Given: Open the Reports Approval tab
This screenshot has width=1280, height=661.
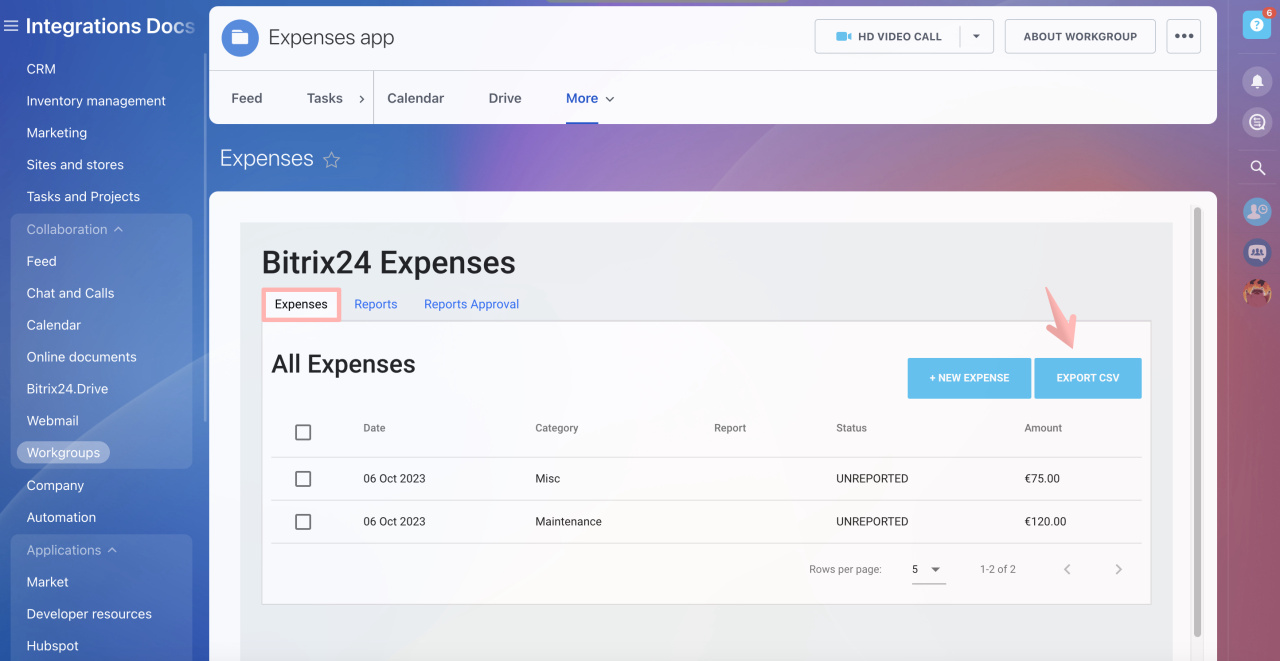Looking at the screenshot, I should (471, 304).
